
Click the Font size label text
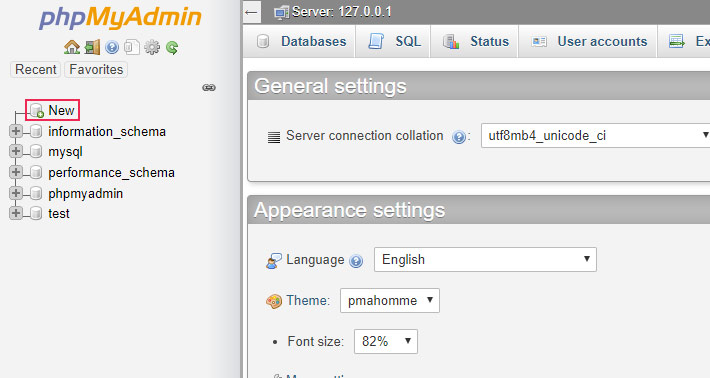[x=316, y=341]
